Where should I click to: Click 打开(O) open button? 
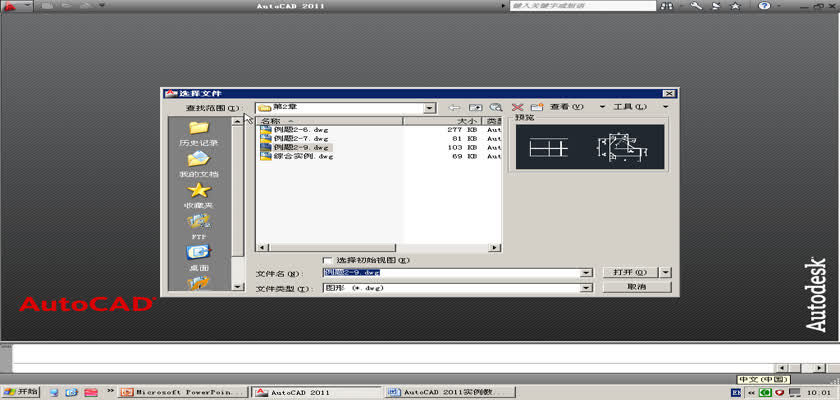click(632, 273)
